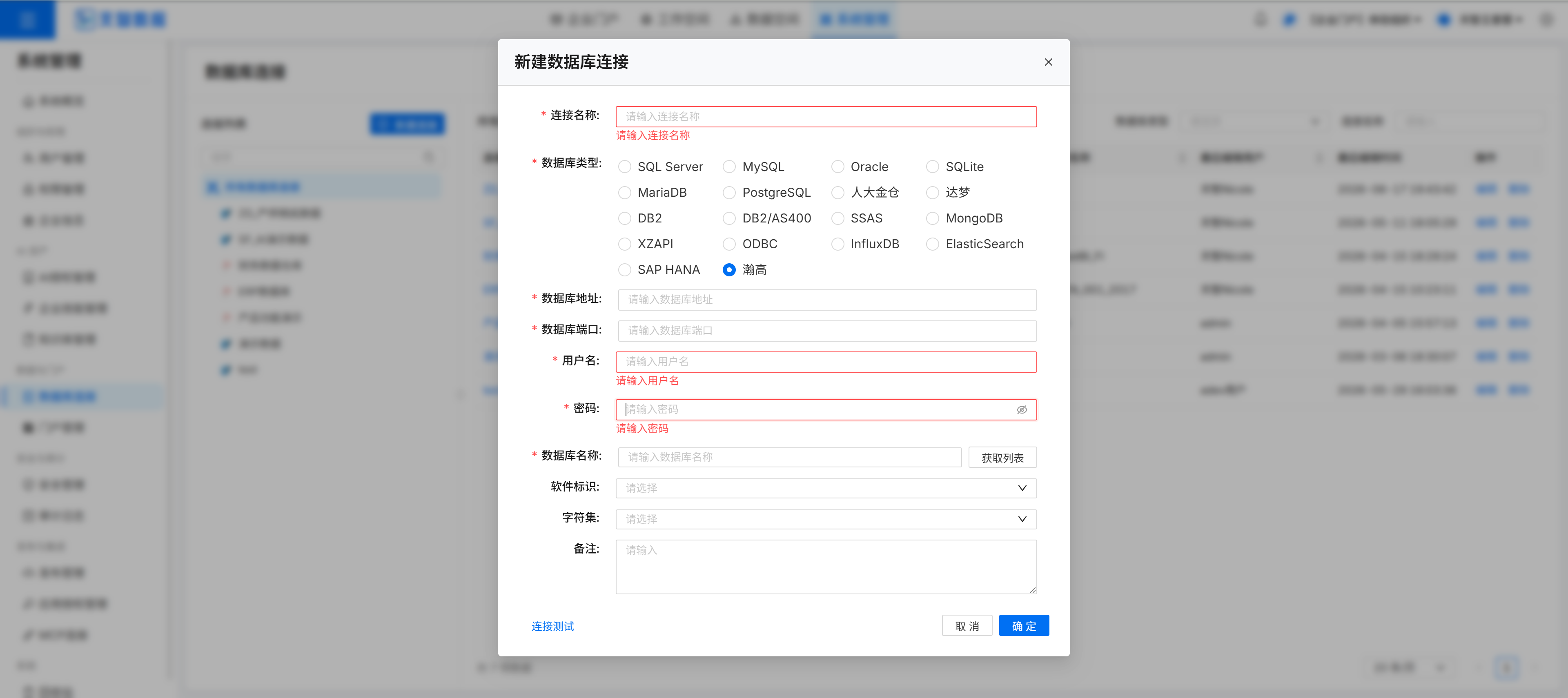Click the 数据库地址 input field
Viewport: 1568px width, 698px height.
[827, 299]
